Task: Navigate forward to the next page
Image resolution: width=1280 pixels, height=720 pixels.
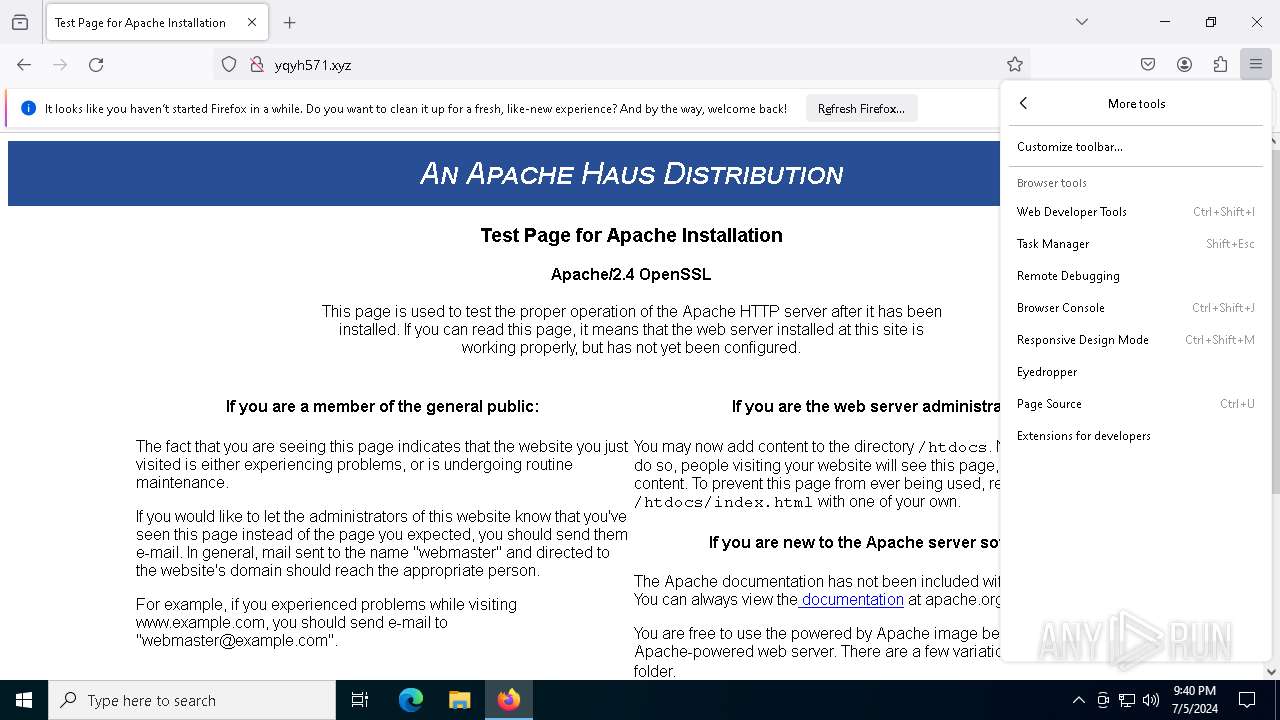Action: click(60, 64)
